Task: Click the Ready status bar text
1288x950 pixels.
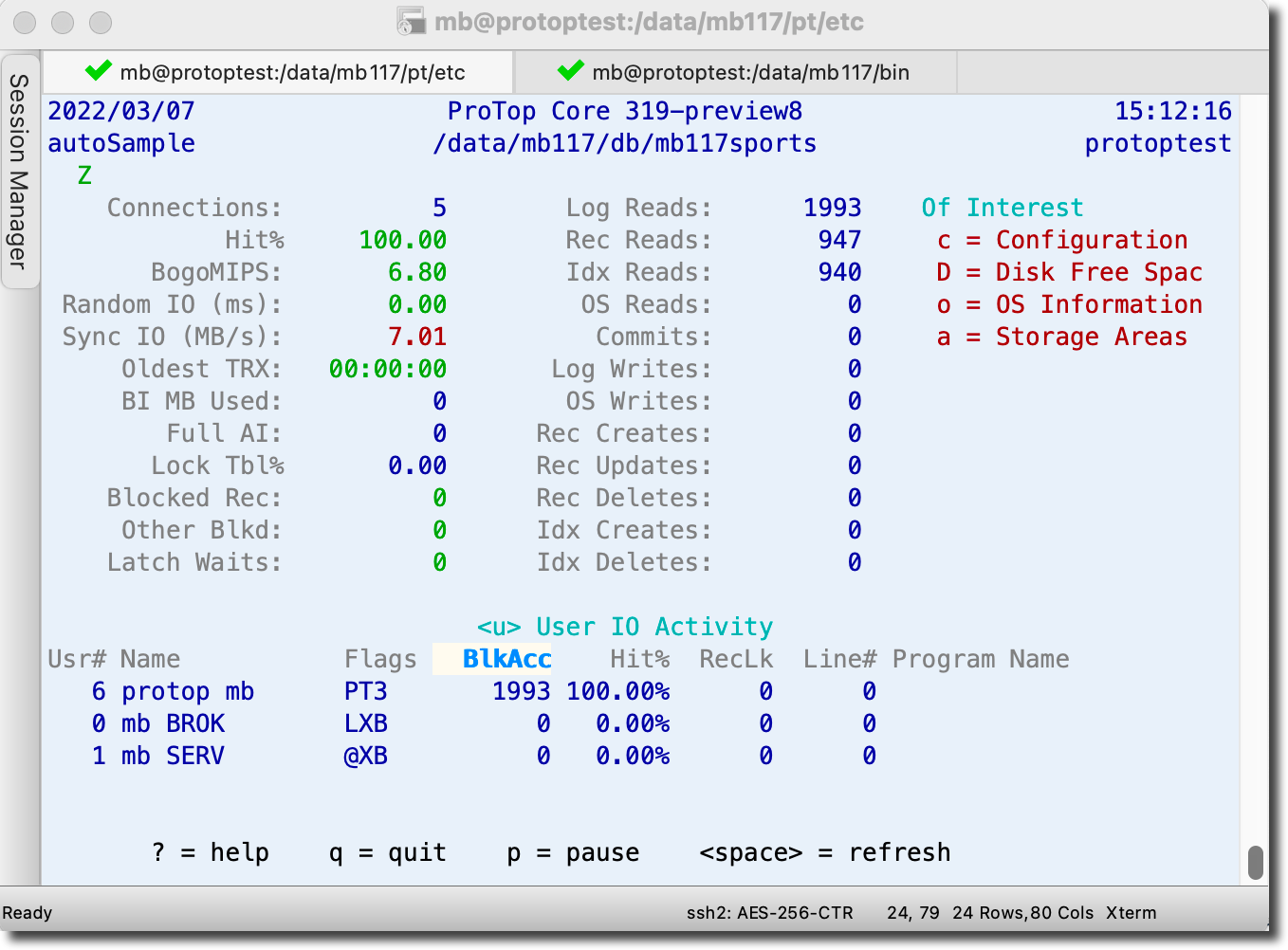Action: click(x=28, y=914)
